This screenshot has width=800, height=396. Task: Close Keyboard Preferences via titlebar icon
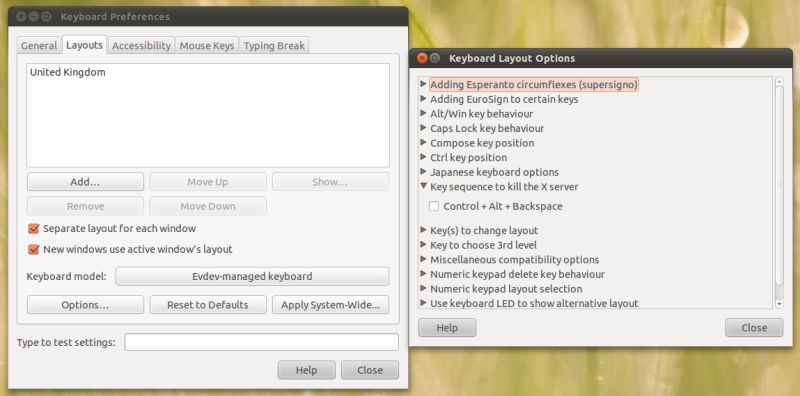click(x=21, y=17)
